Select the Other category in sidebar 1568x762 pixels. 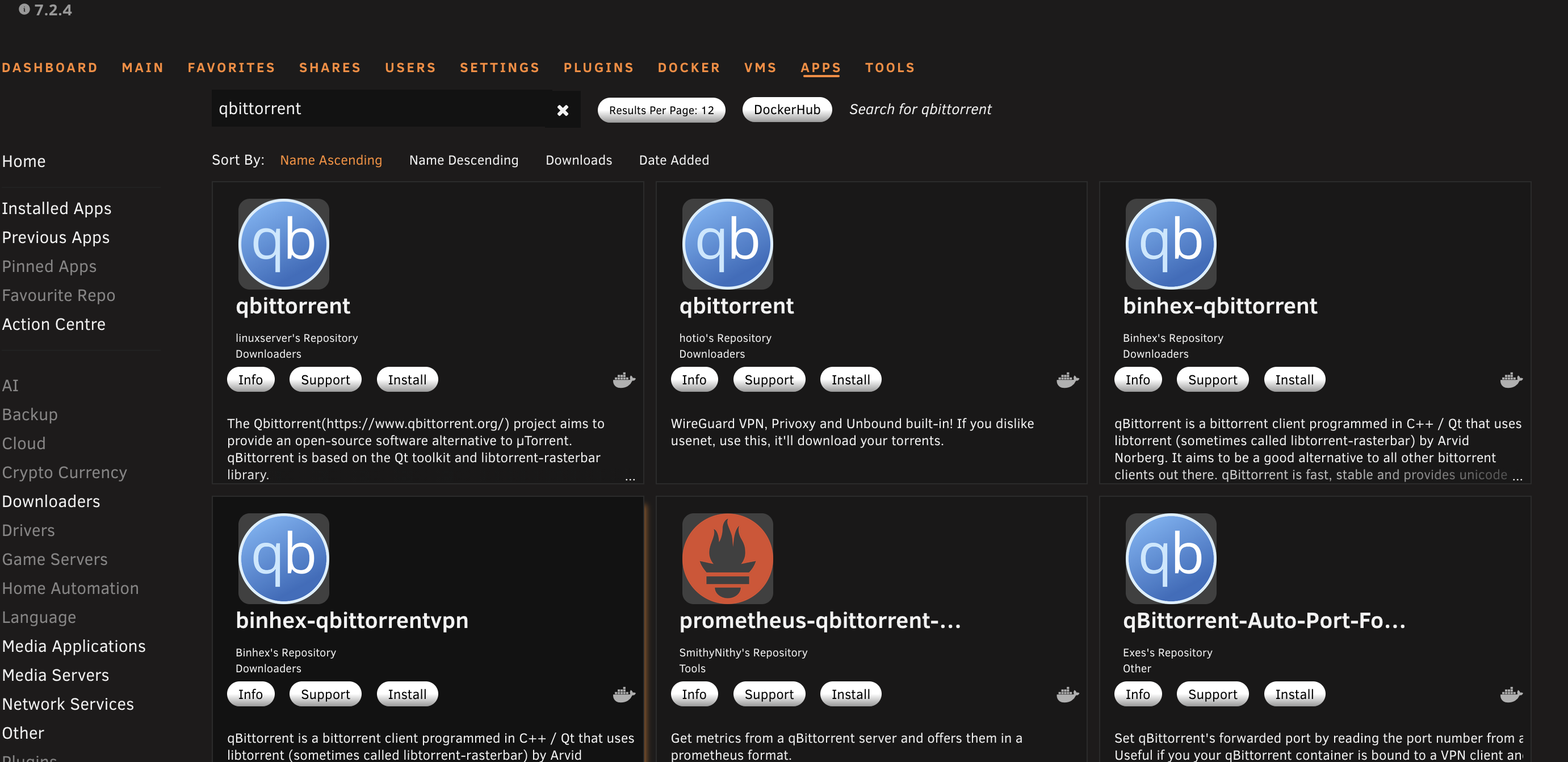tap(23, 733)
